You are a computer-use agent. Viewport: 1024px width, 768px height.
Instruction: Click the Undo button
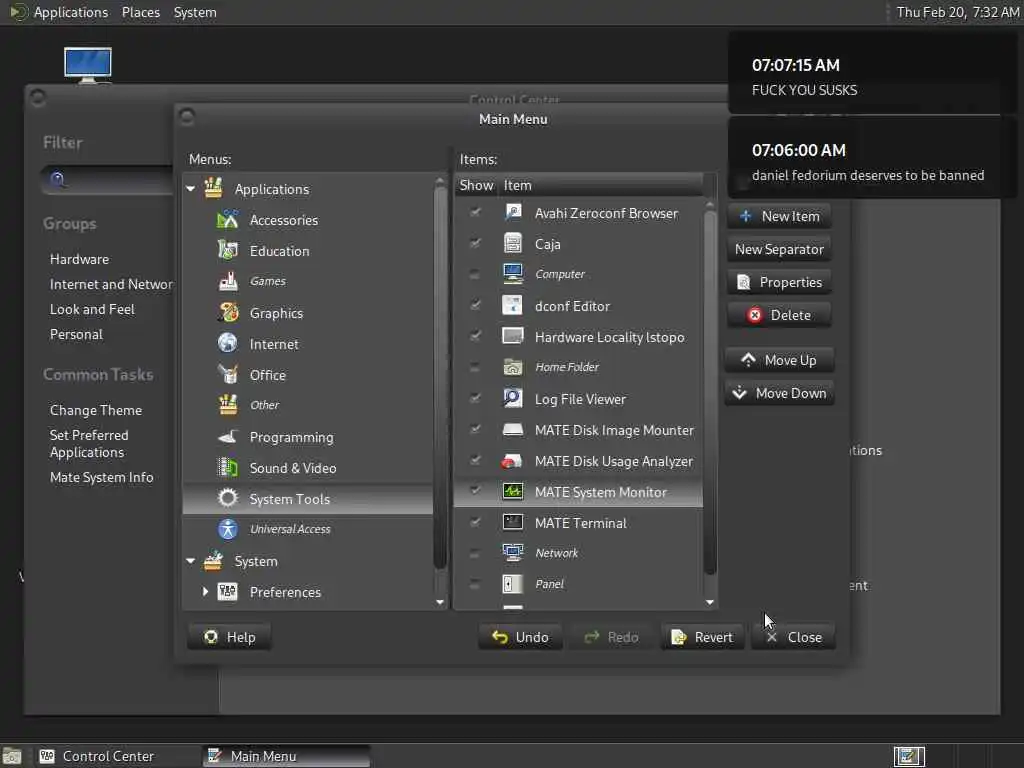[x=520, y=637]
